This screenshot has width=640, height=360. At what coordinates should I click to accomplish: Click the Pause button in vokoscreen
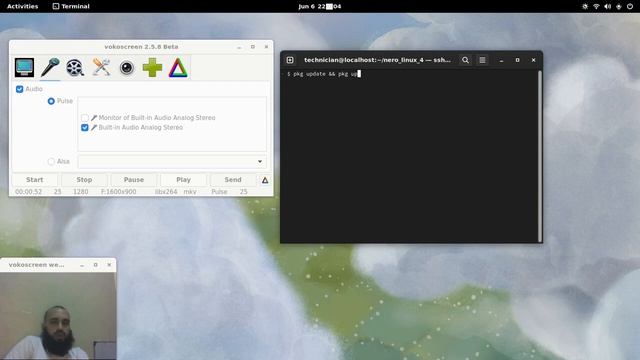click(x=134, y=180)
